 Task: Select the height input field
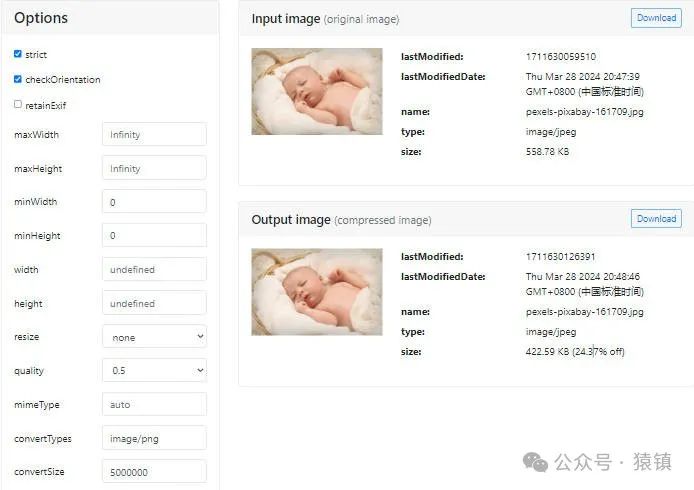click(x=154, y=303)
